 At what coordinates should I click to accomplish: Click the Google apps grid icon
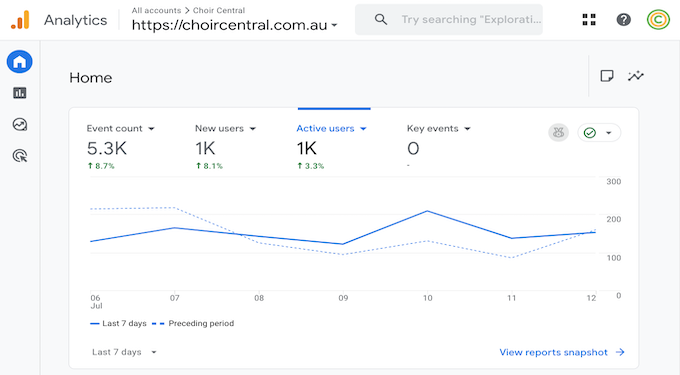coord(589,20)
